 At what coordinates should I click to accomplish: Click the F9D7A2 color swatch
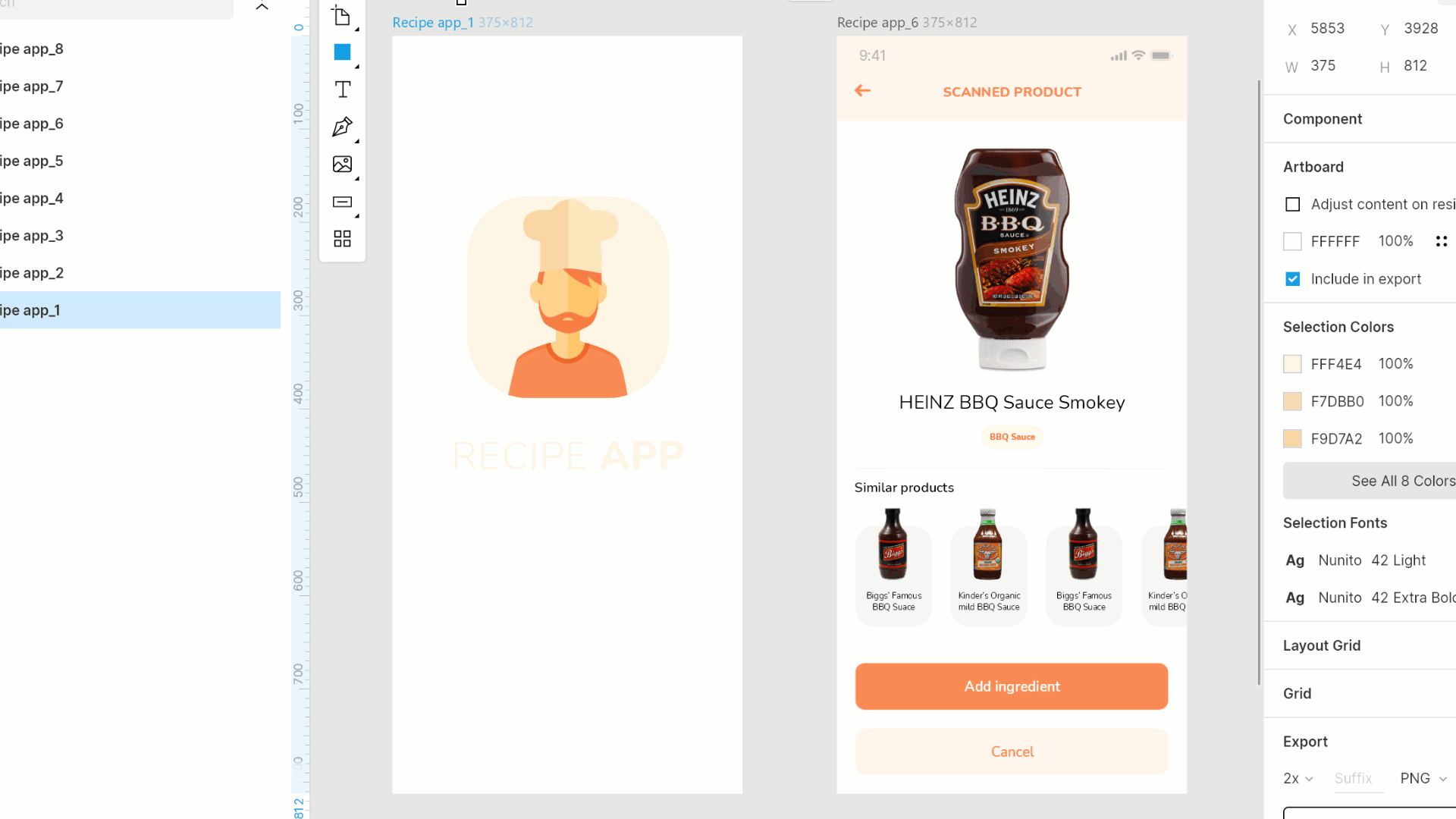1292,438
